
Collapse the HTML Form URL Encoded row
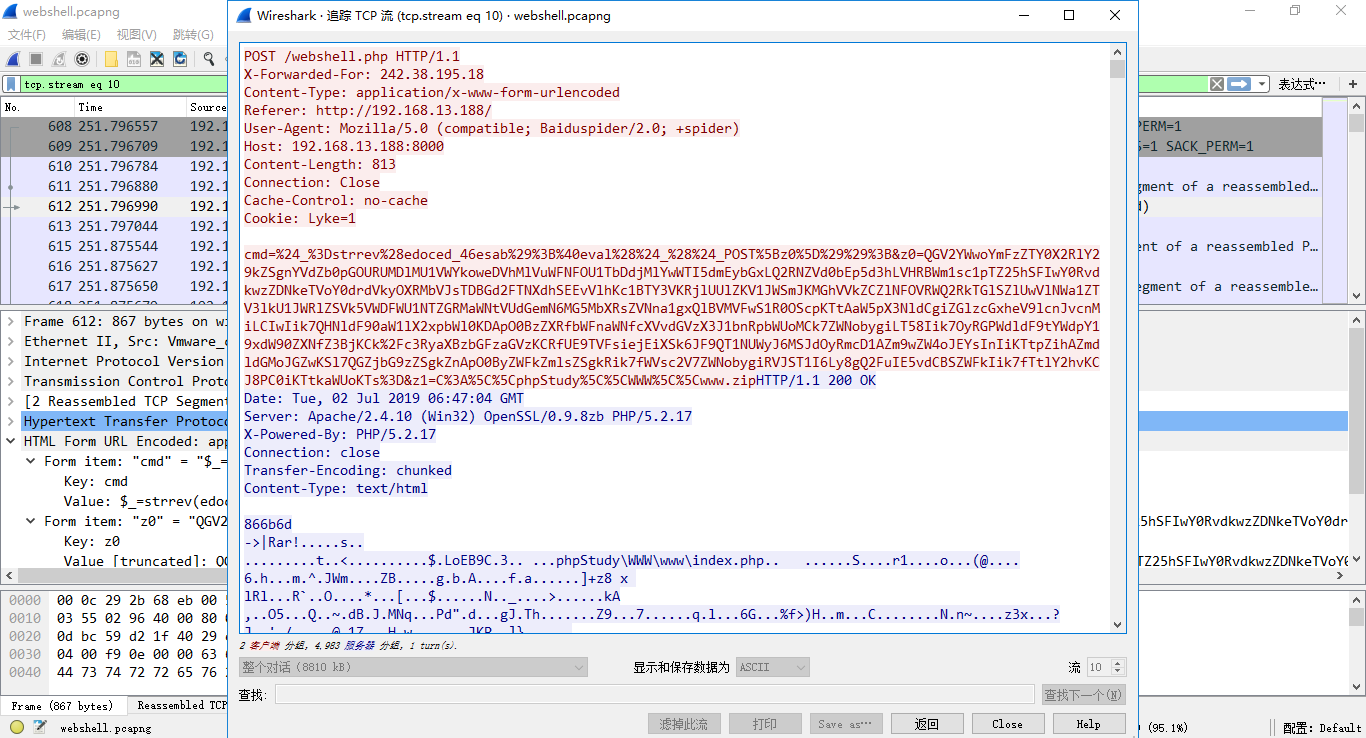pos(11,441)
